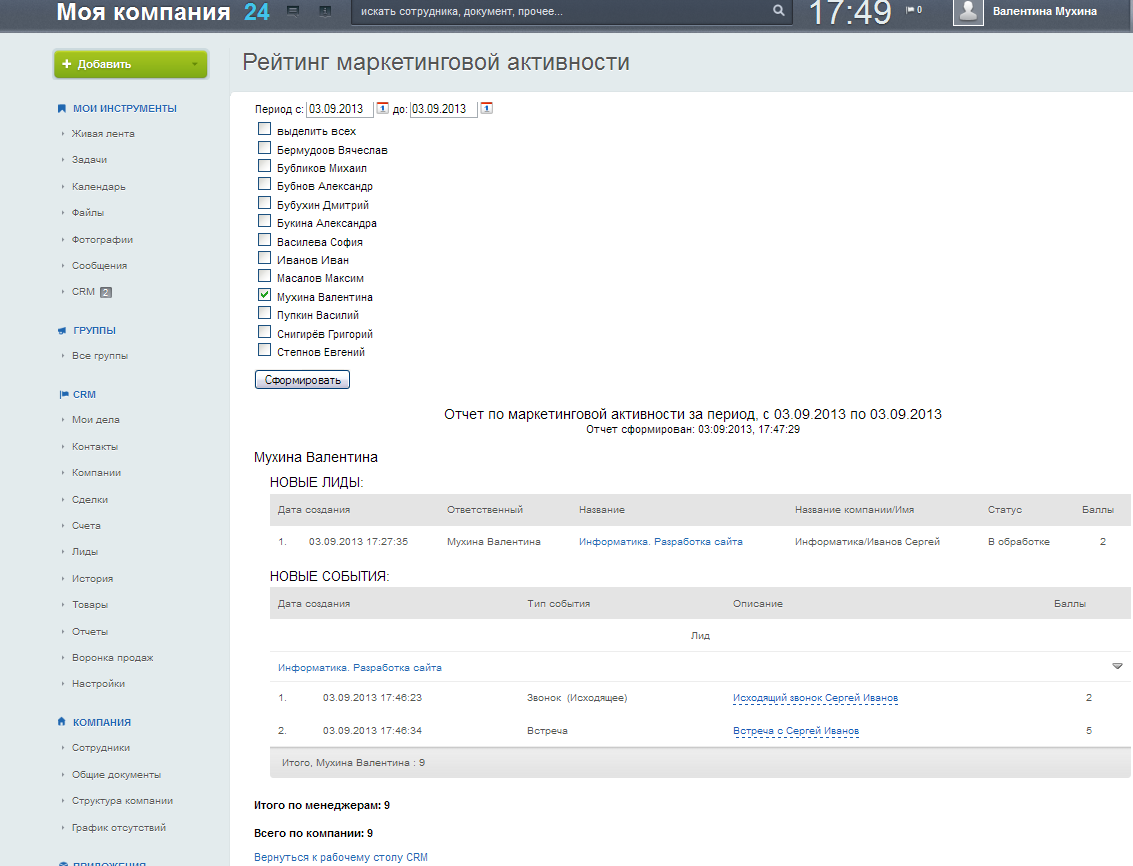Click the search magnifier icon
Image resolution: width=1133 pixels, height=866 pixels.
pyautogui.click(x=779, y=12)
